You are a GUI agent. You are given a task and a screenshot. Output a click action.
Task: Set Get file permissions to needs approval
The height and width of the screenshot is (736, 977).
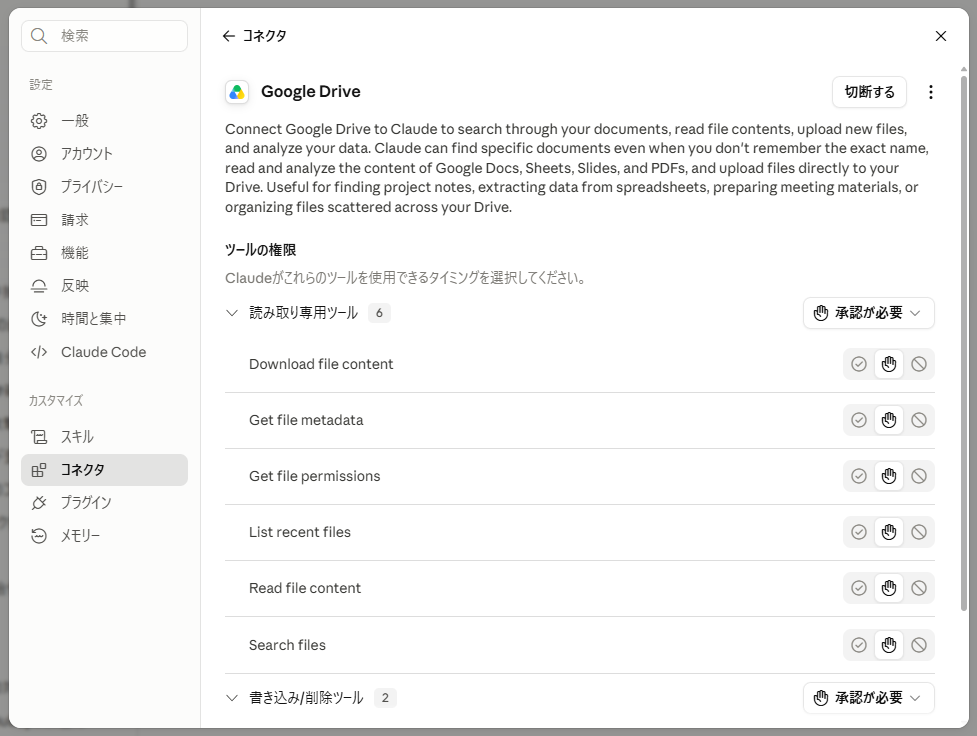click(x=889, y=476)
